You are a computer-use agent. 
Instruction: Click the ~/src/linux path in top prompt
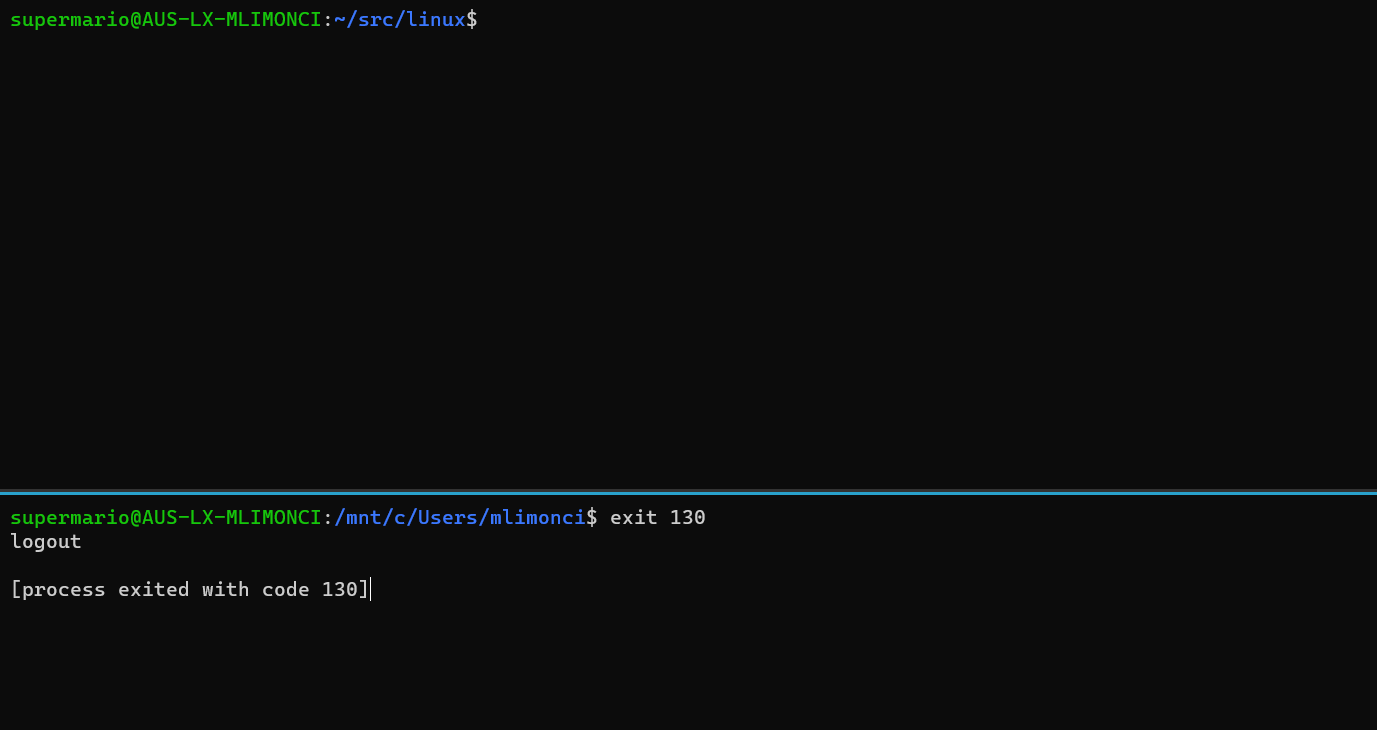400,19
